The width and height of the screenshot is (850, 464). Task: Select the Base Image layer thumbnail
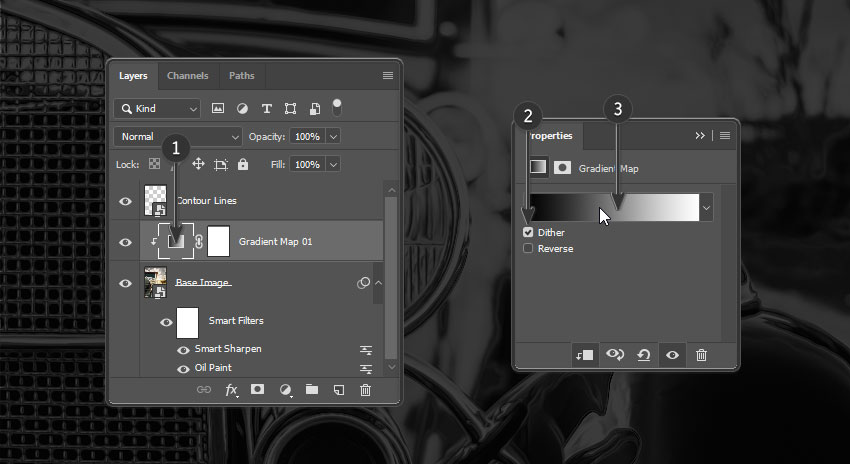[x=156, y=282]
